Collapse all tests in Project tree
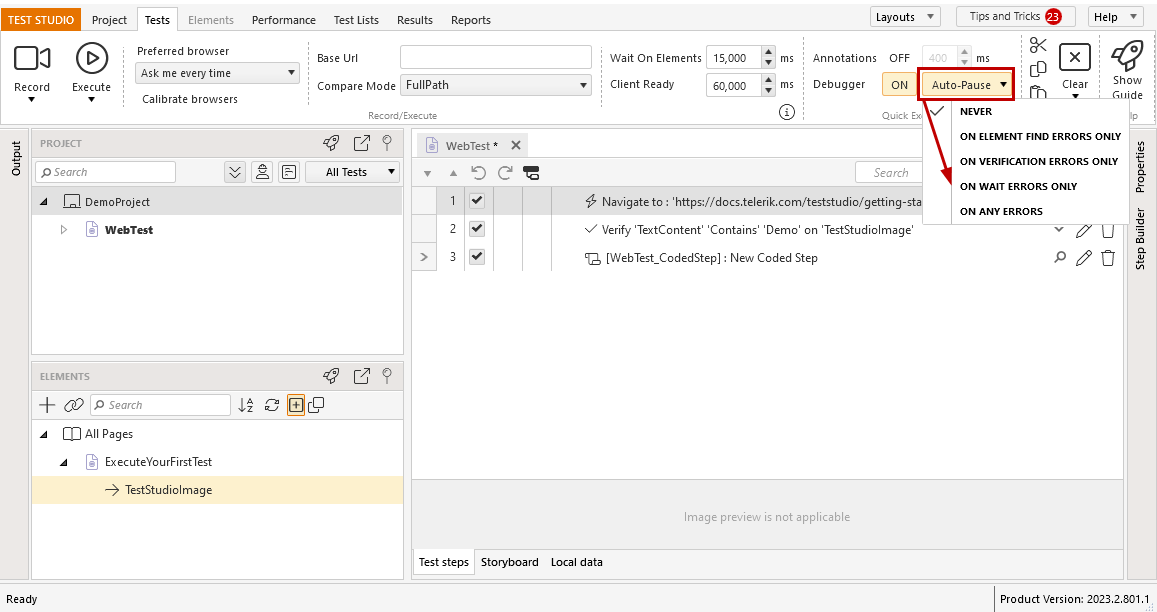1157x612 pixels. click(235, 172)
